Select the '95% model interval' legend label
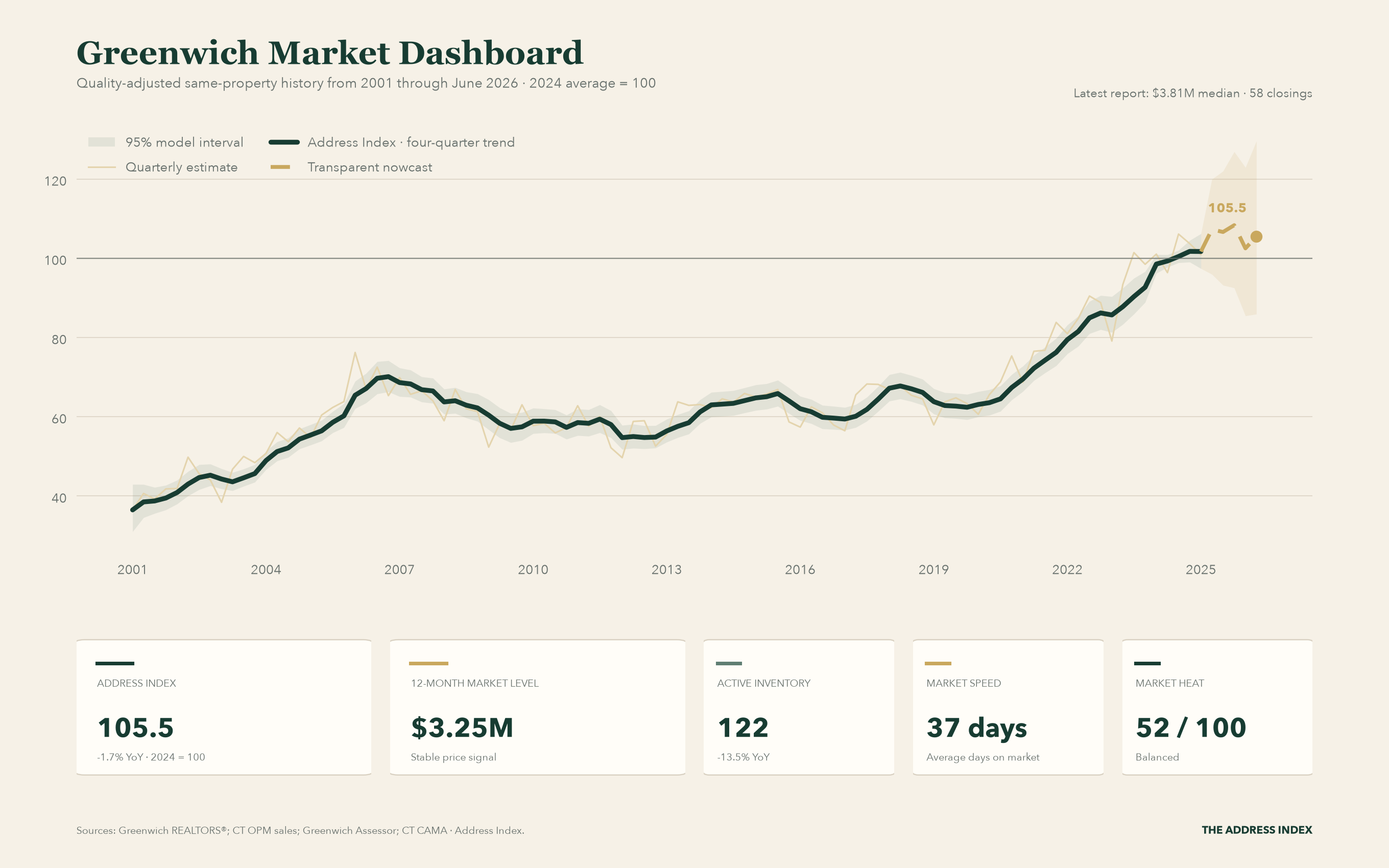Viewport: 1389px width, 868px height. (184, 142)
